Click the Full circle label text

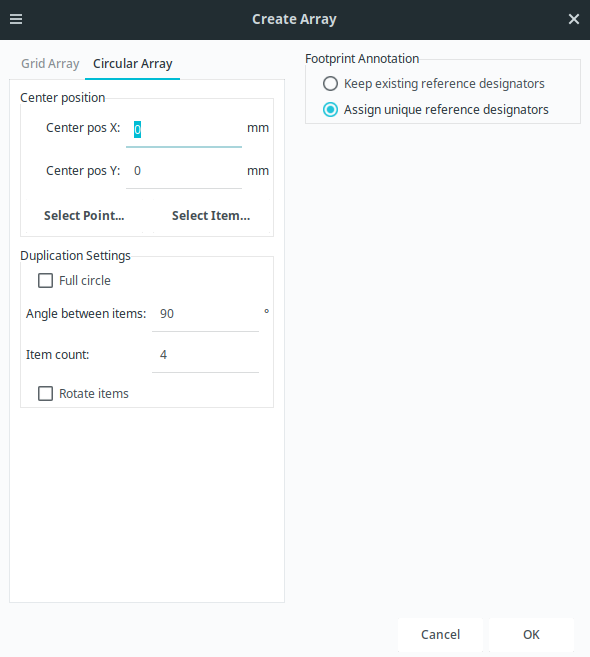(85, 280)
